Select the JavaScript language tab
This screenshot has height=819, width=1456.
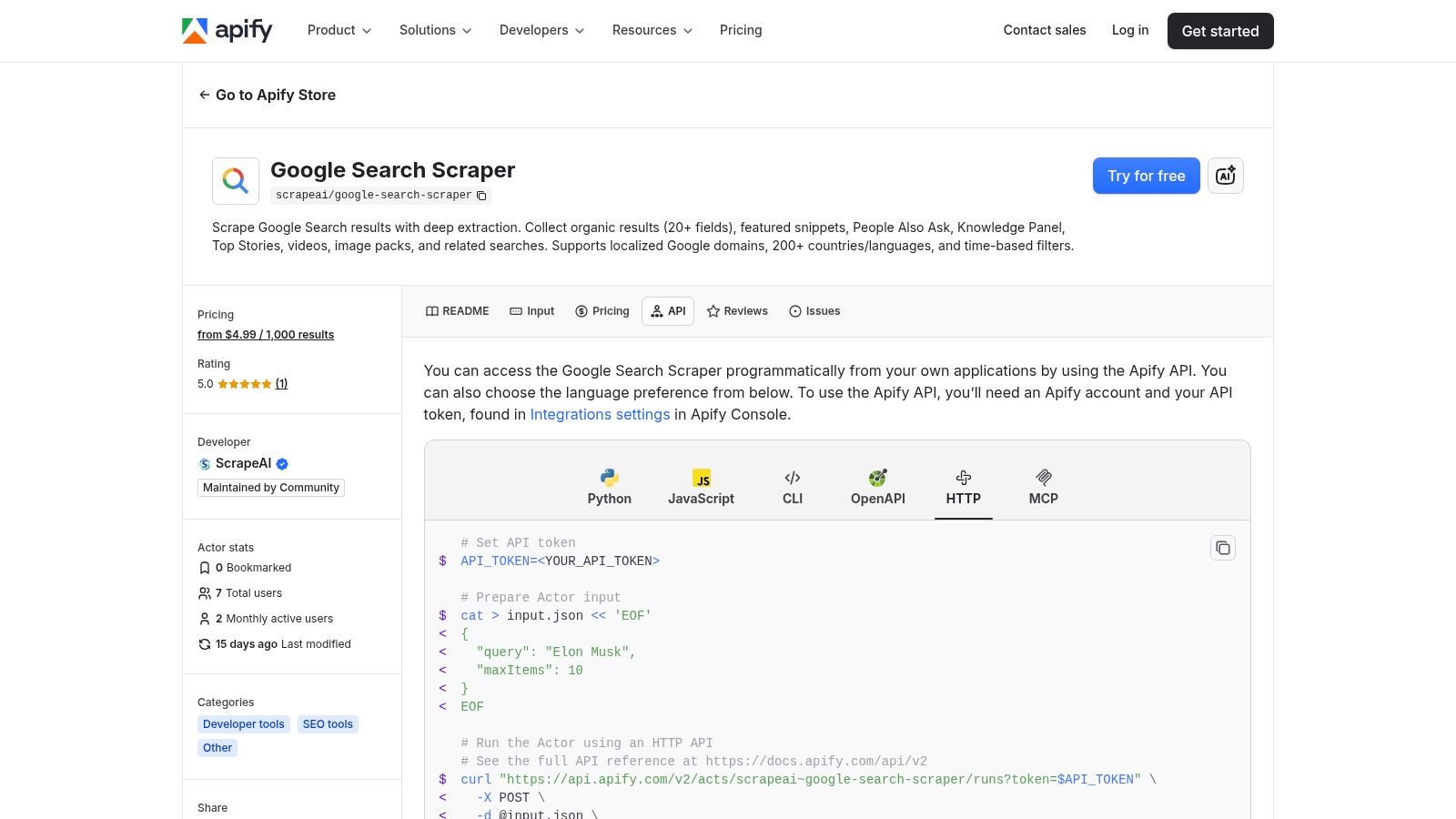click(x=701, y=488)
